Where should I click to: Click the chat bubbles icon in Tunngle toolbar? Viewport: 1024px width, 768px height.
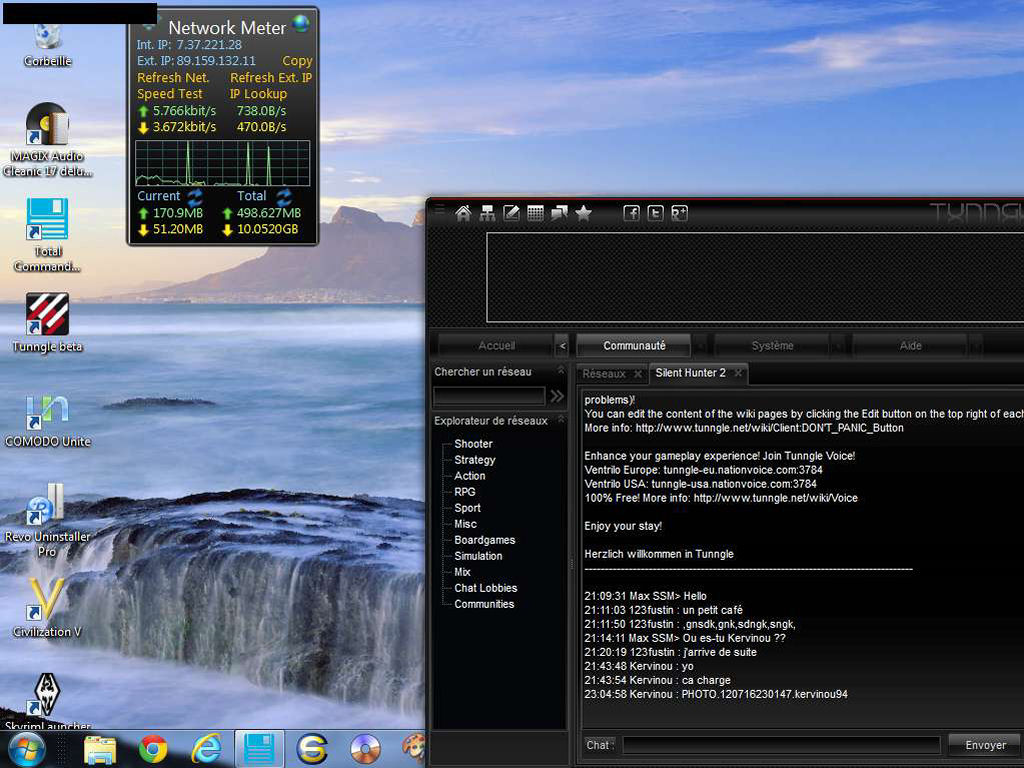(x=559, y=214)
